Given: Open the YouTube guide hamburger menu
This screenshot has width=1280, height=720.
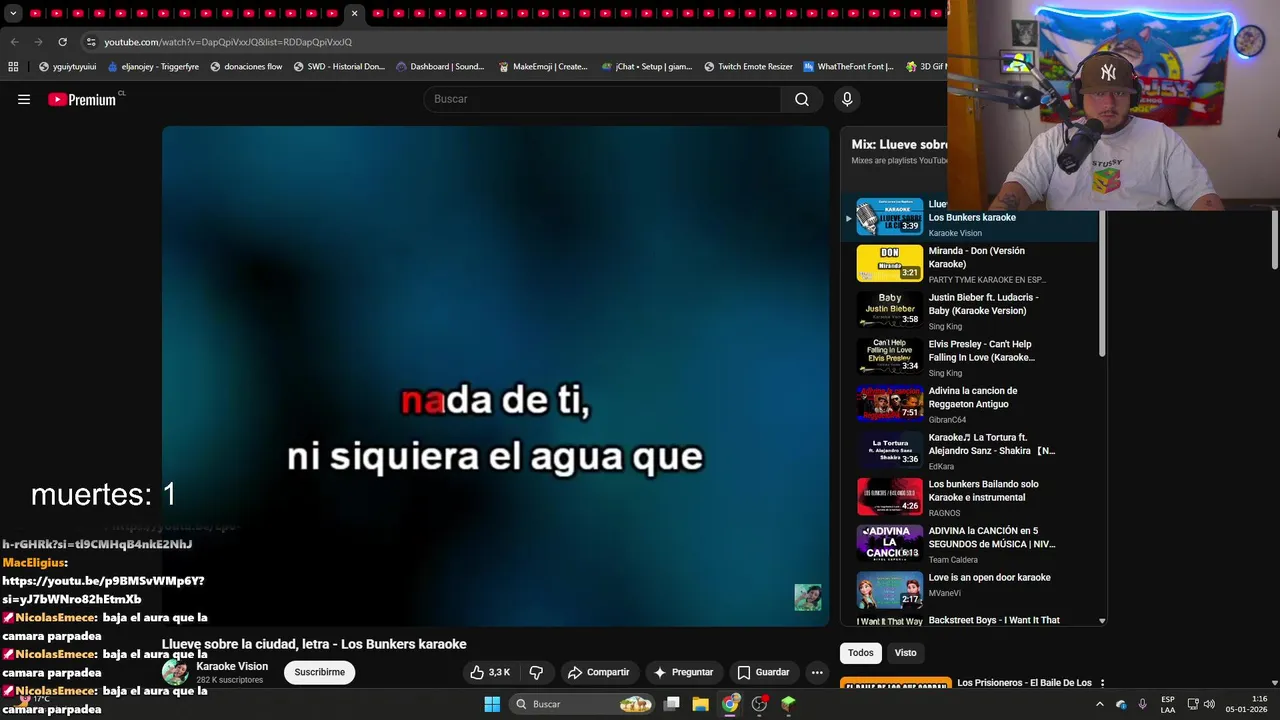Looking at the screenshot, I should coord(24,99).
